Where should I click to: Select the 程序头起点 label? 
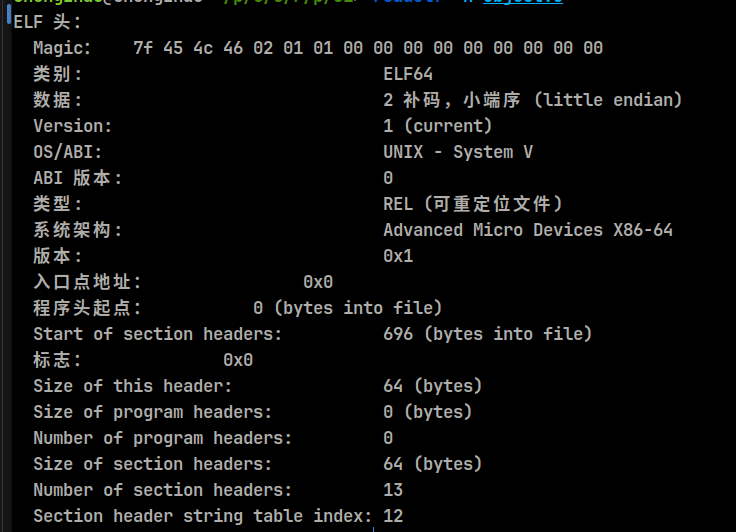(87, 308)
